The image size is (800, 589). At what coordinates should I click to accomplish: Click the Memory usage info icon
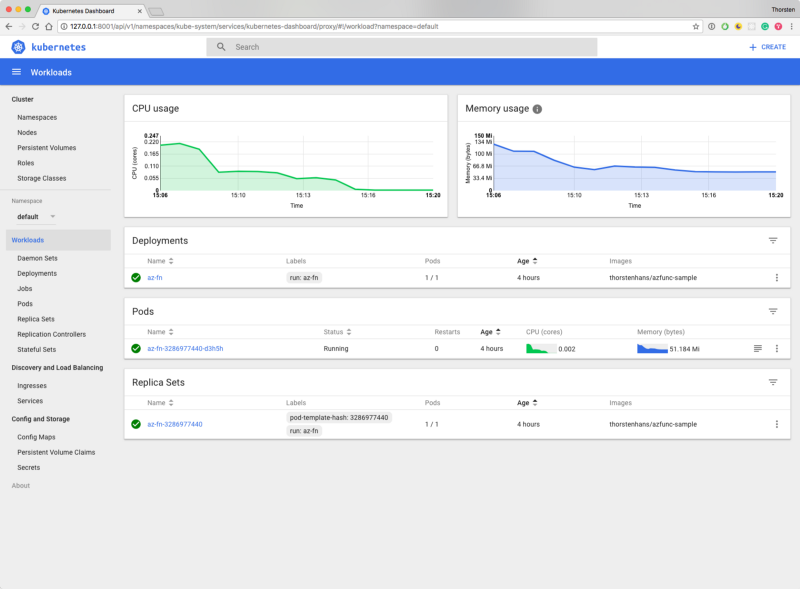[x=537, y=109]
